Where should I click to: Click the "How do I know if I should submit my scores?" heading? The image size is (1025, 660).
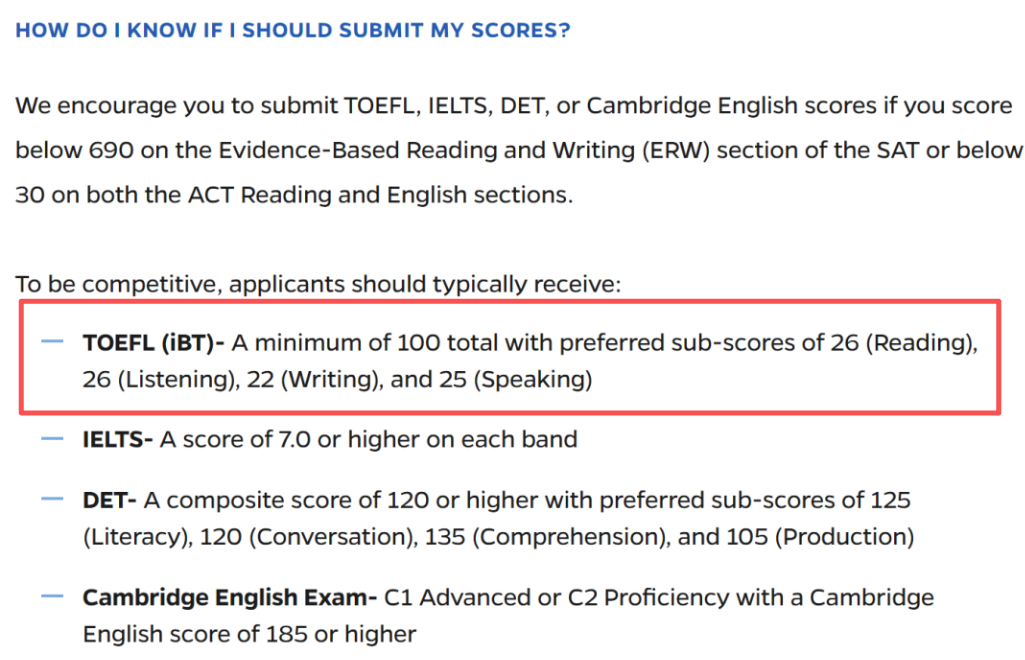(x=292, y=30)
